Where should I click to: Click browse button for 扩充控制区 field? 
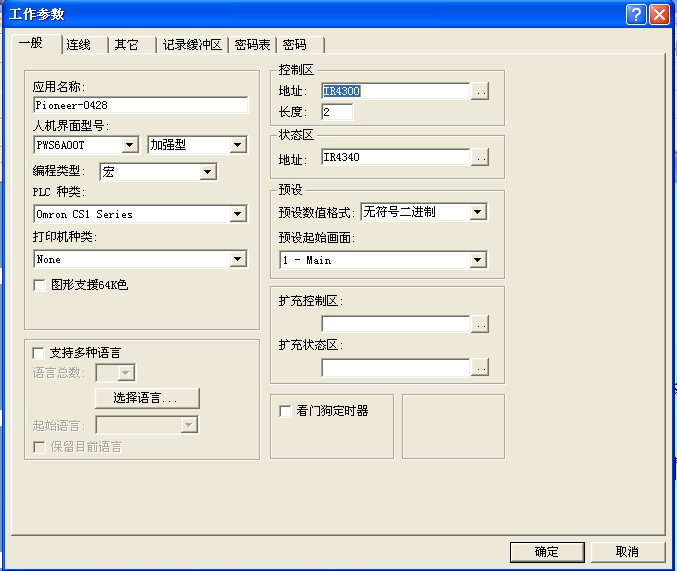coord(480,324)
